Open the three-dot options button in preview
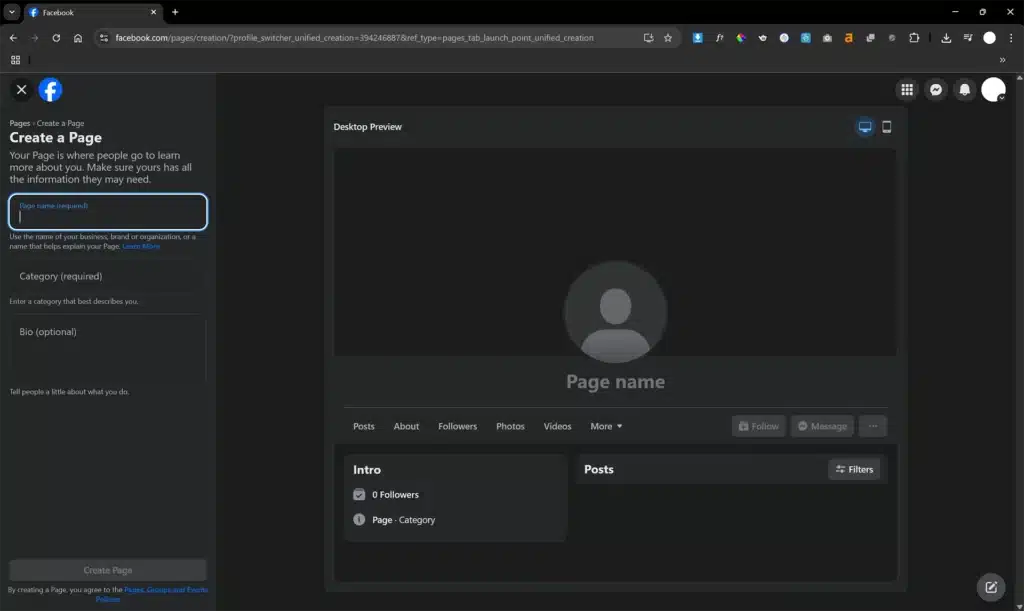 [x=872, y=426]
